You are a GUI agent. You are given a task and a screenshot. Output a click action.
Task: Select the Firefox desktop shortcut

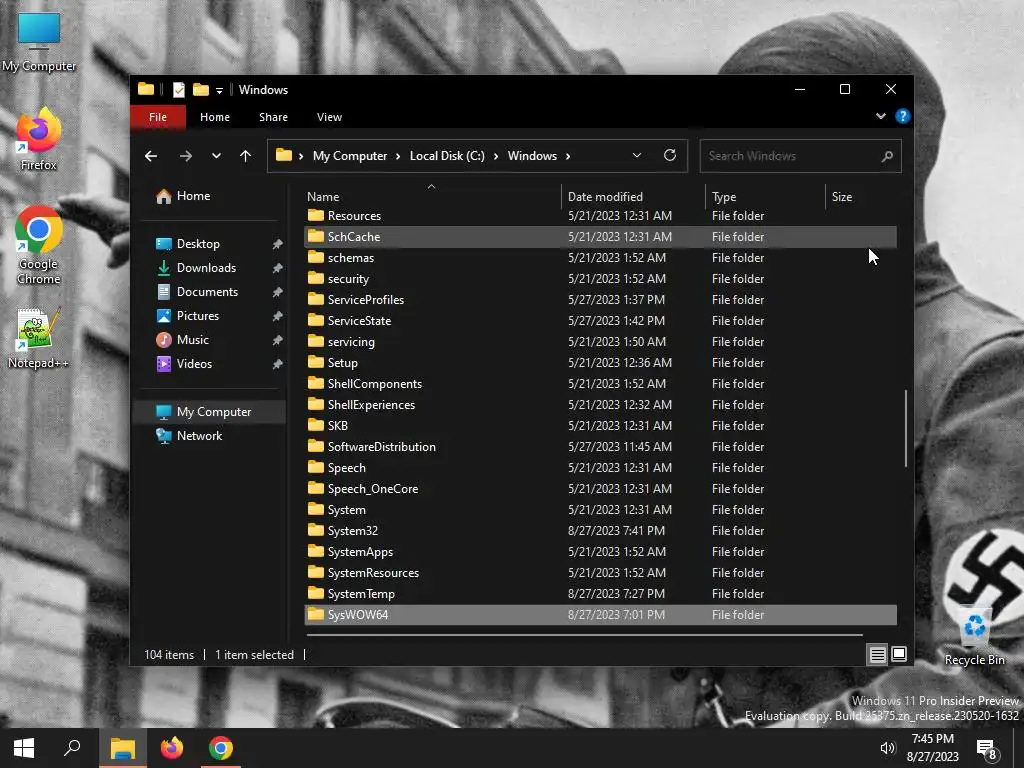tap(39, 140)
